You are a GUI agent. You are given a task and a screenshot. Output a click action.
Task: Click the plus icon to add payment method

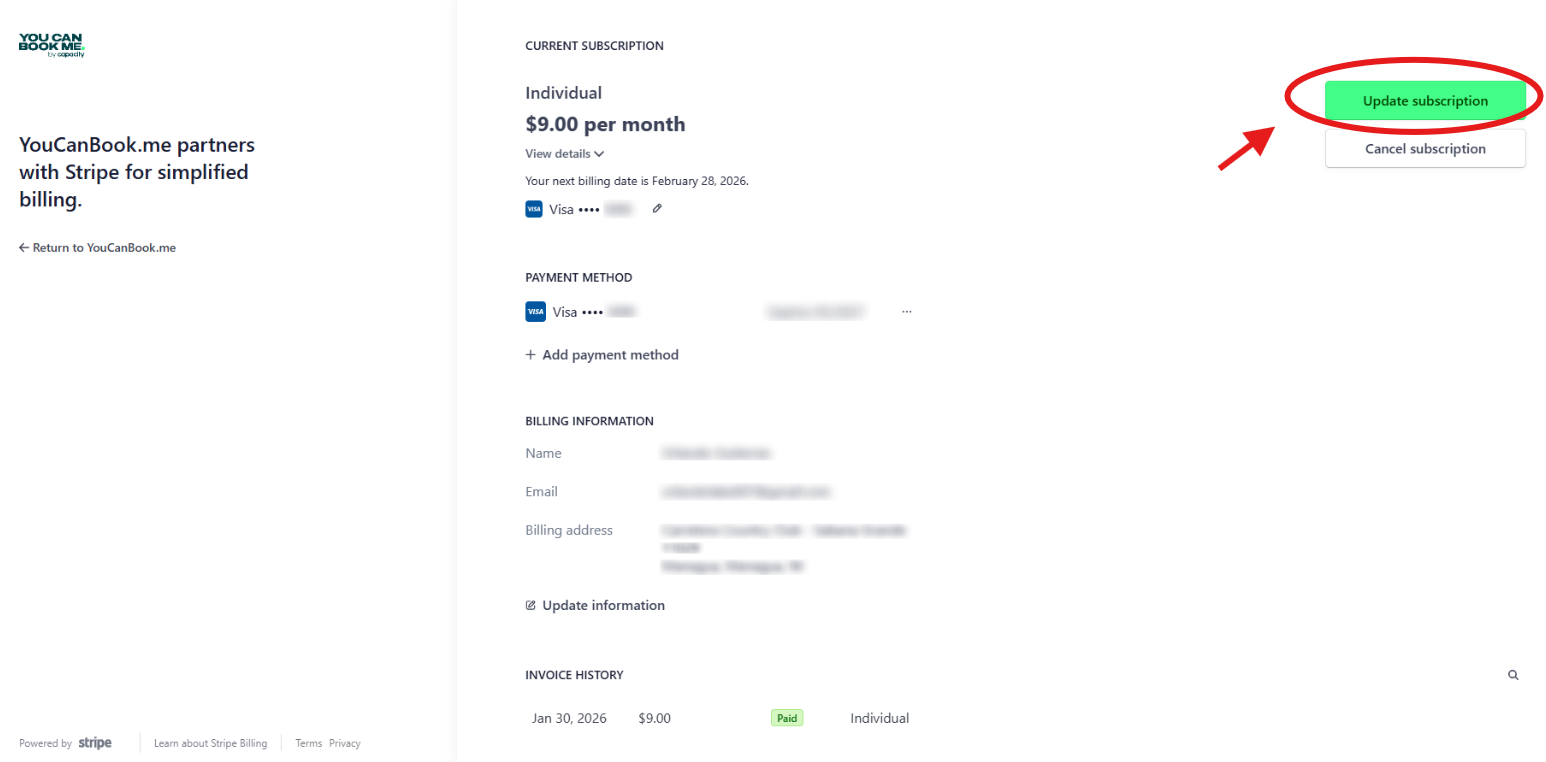(531, 355)
